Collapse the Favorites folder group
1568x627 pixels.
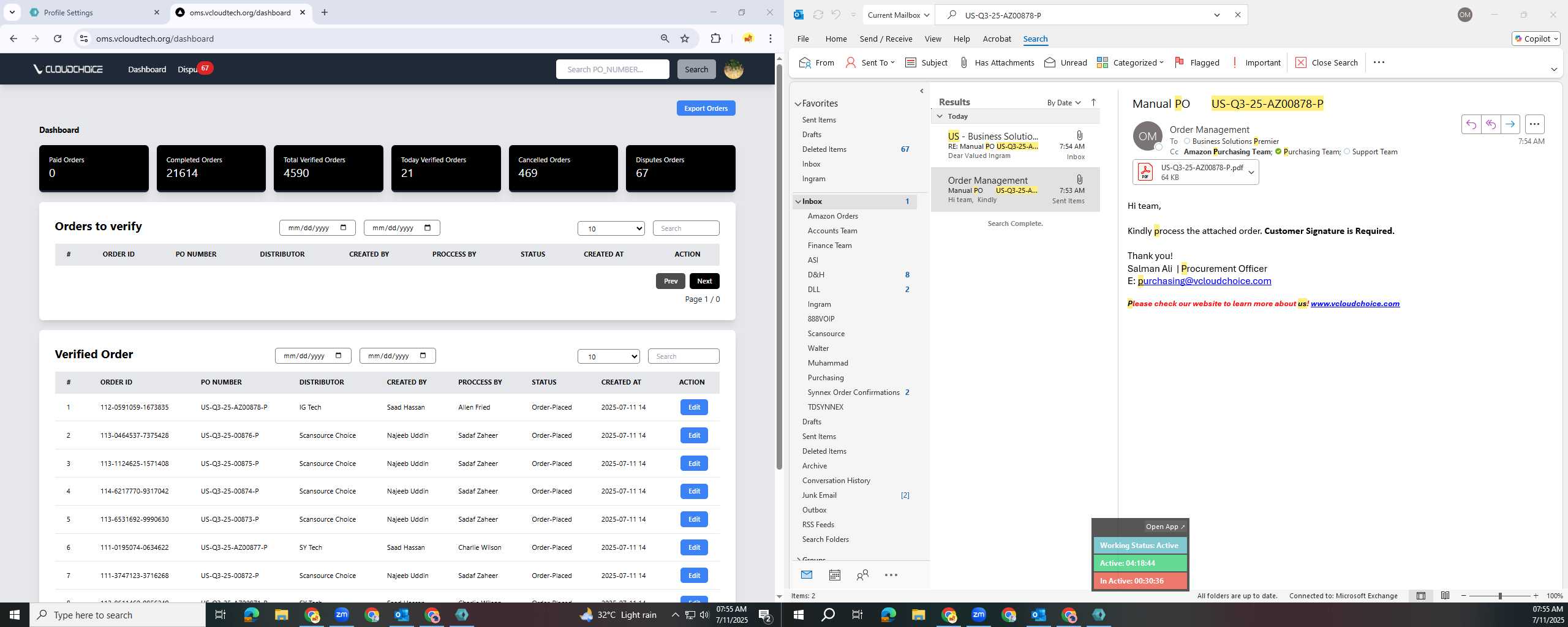click(x=797, y=104)
